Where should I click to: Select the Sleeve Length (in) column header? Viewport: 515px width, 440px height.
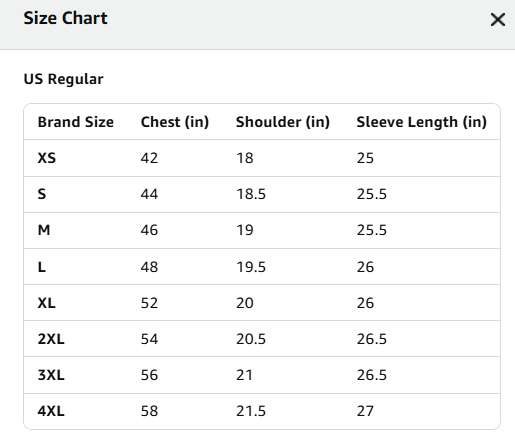point(421,122)
